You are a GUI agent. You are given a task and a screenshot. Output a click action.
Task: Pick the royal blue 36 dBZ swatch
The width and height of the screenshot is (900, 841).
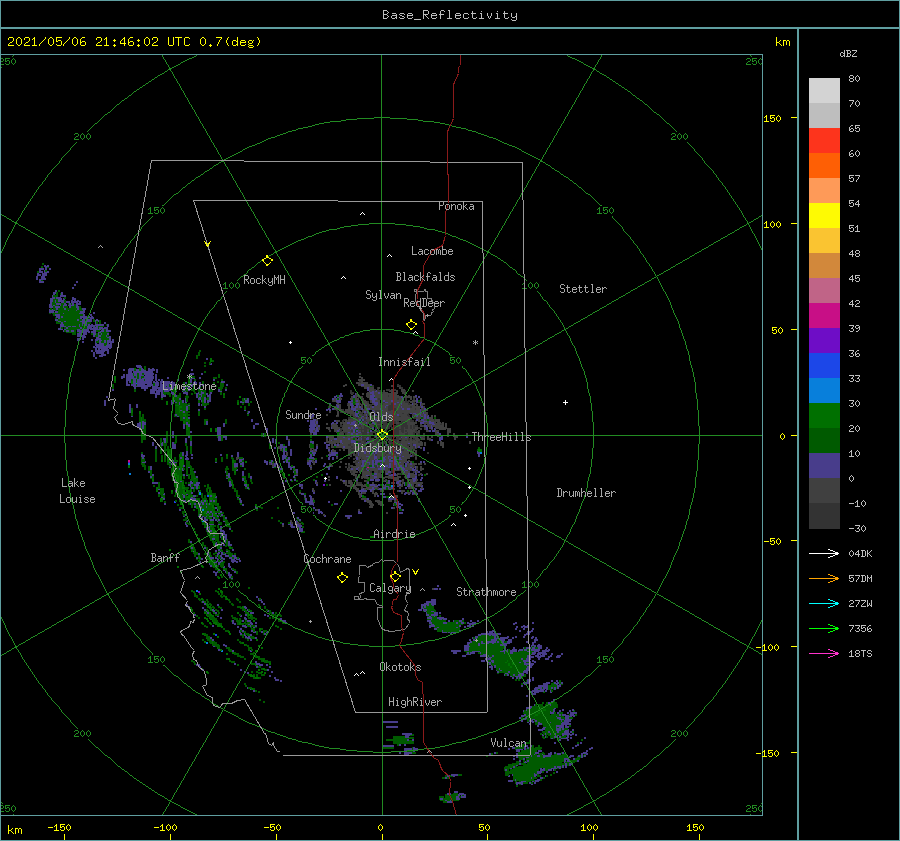[x=824, y=365]
